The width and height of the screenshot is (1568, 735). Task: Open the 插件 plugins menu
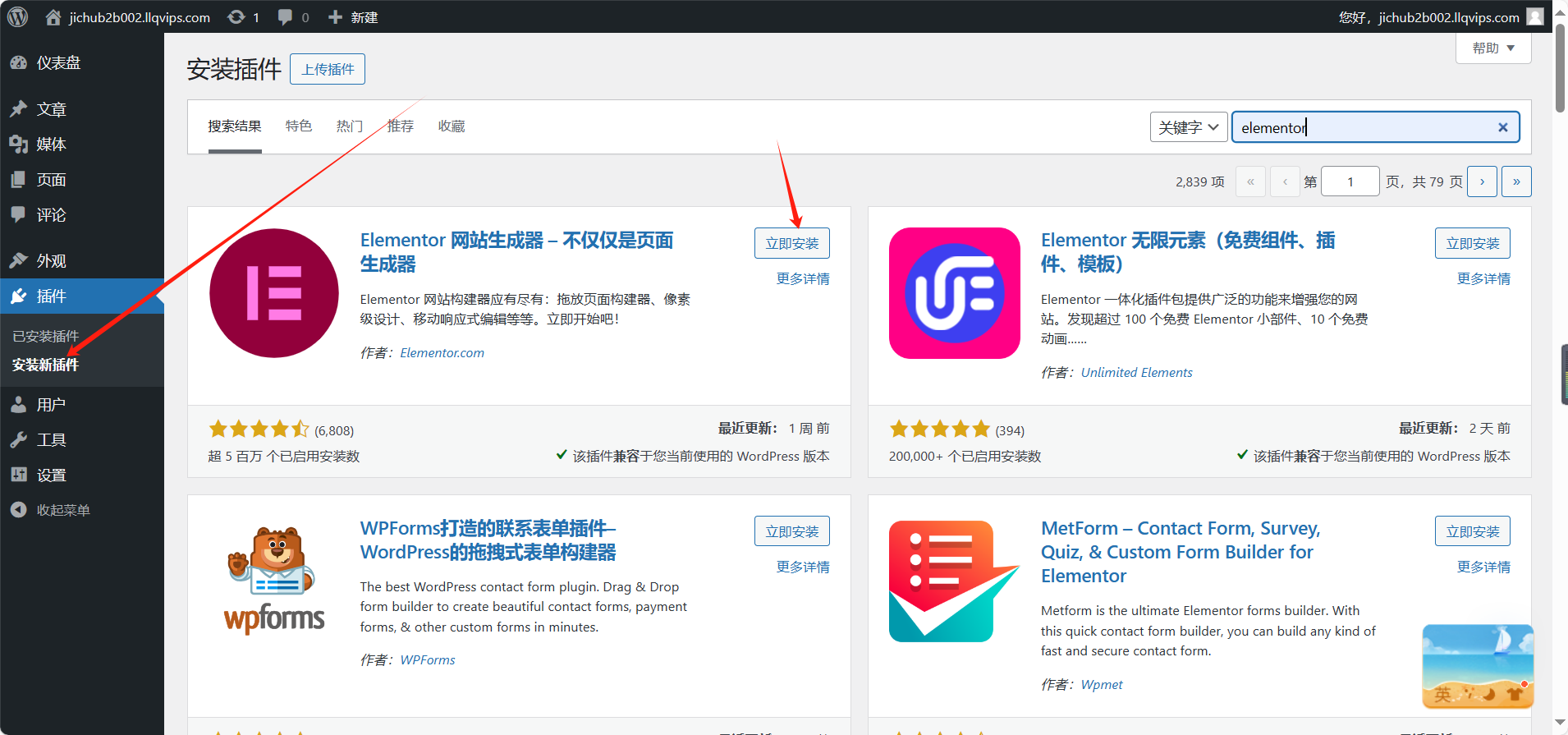coord(82,296)
